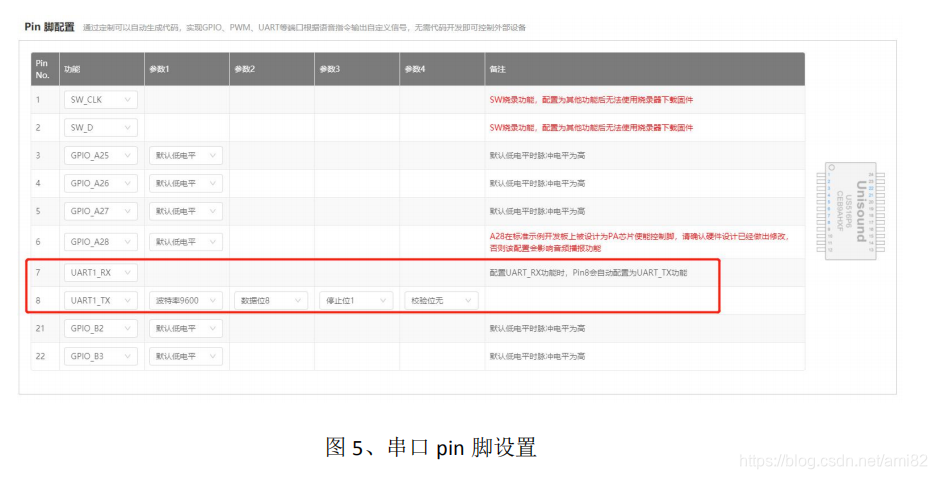The width and height of the screenshot is (937, 479).
Task: Open the GPIO_A28 function dropdown
Action: pyautogui.click(x=100, y=242)
